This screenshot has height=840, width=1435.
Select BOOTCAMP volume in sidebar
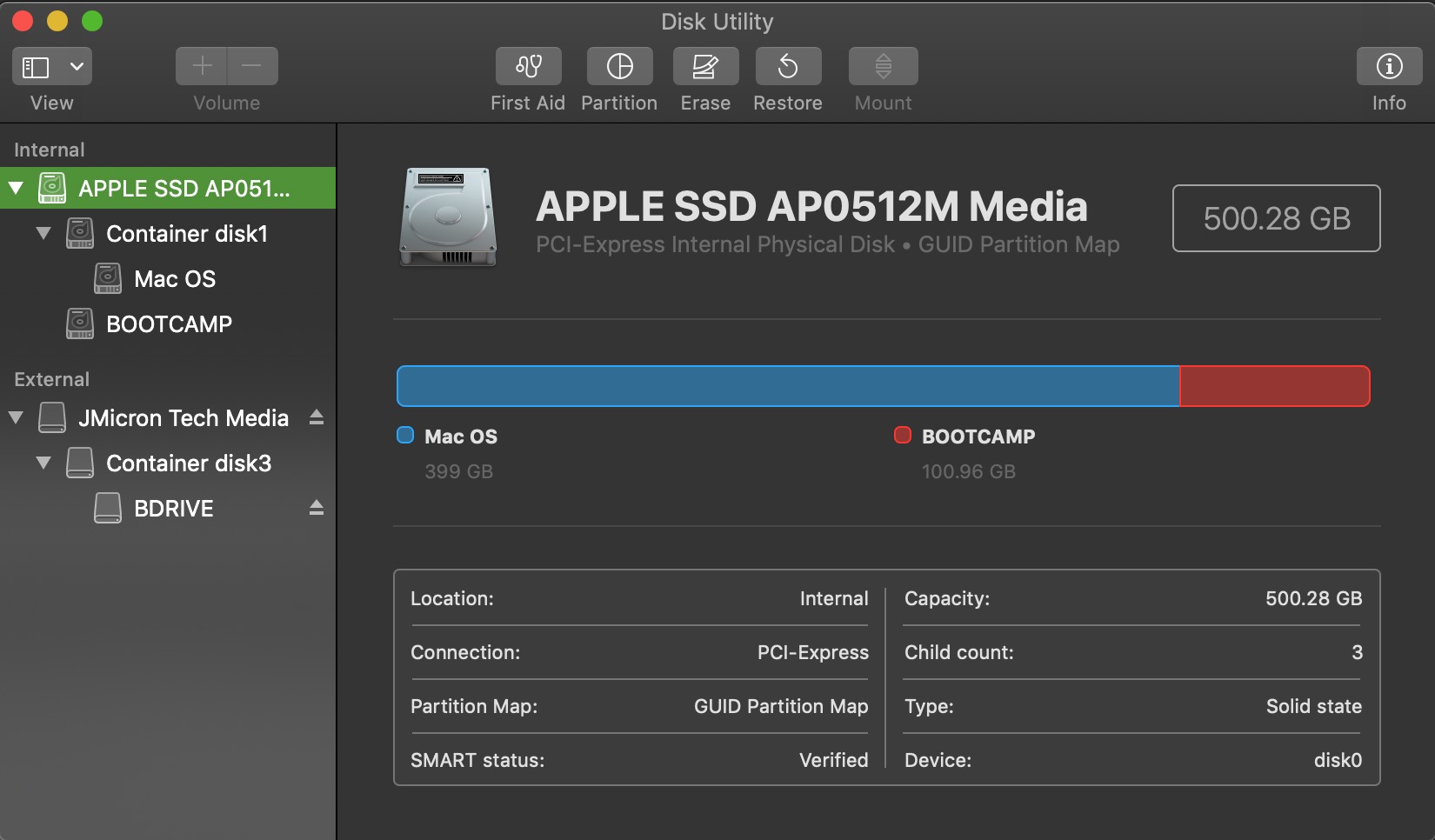tap(169, 324)
